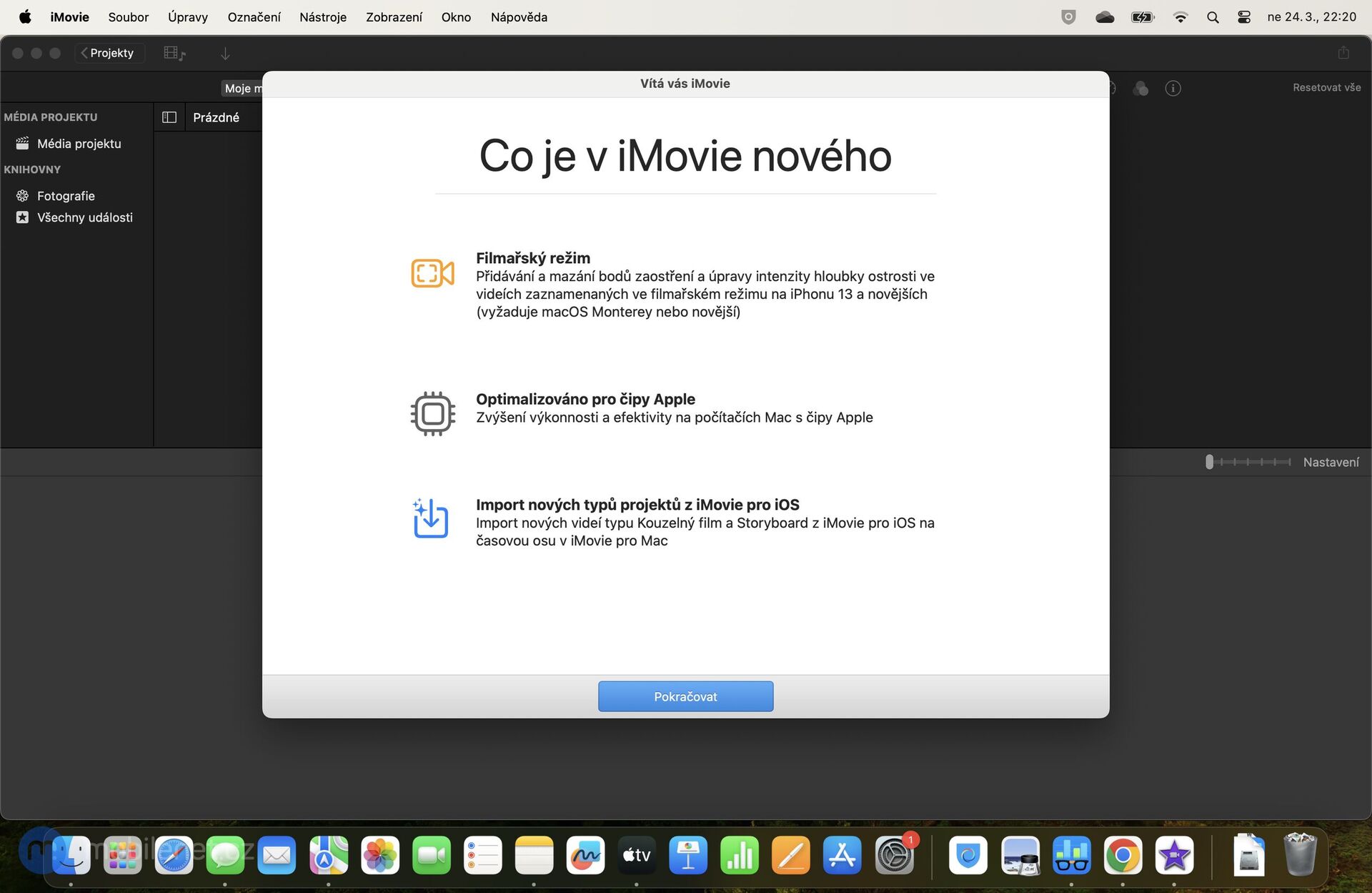Collapse the media browser sidebar toggle
The width and height of the screenshot is (1372, 893).
169,117
